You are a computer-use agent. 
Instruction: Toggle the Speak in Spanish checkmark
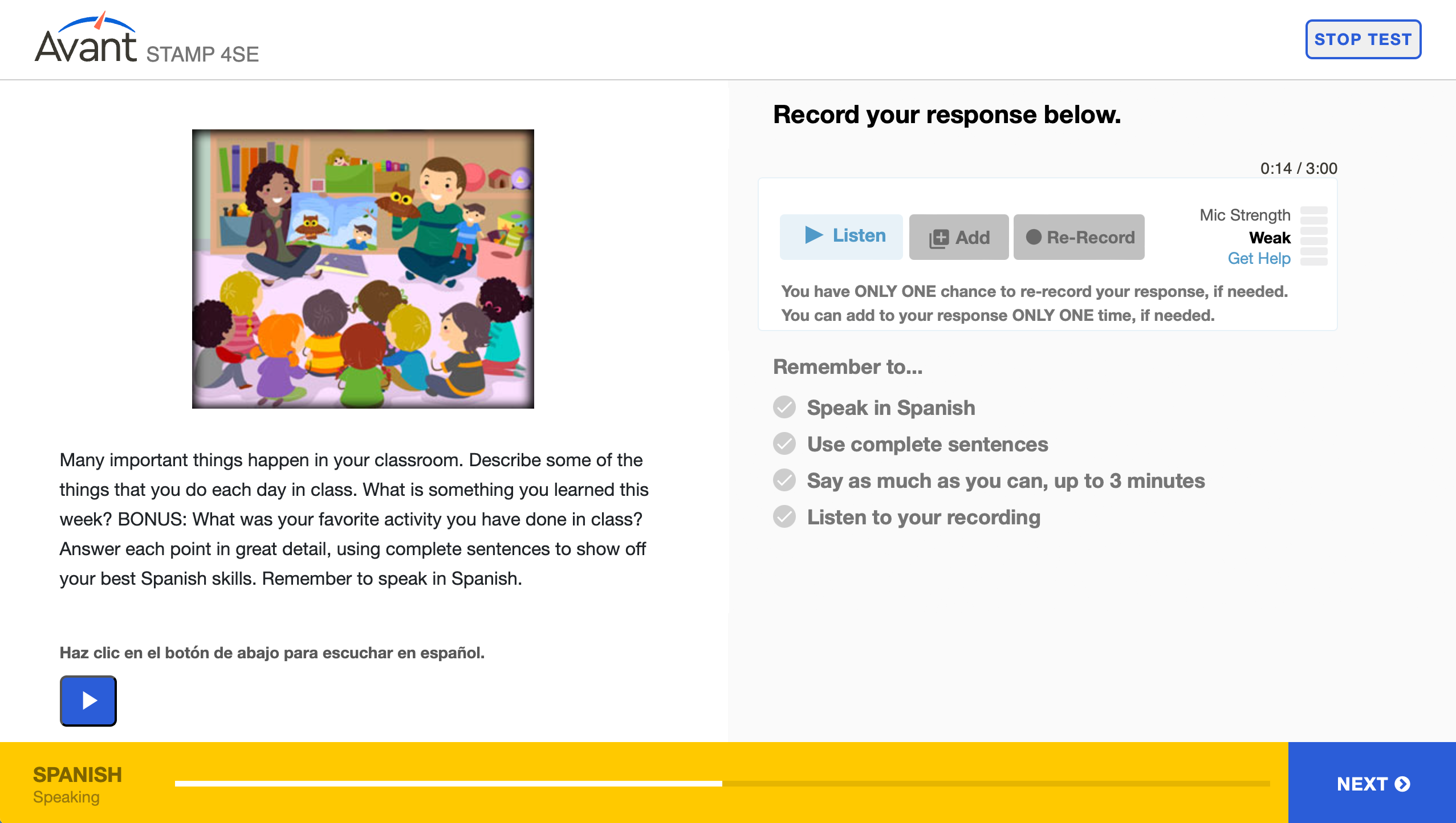tap(784, 408)
